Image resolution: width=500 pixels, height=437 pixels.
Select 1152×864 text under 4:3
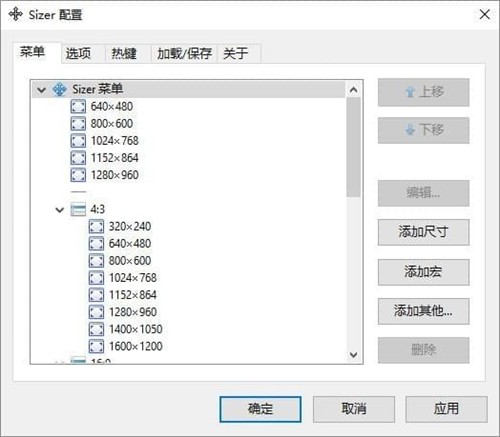[133, 295]
